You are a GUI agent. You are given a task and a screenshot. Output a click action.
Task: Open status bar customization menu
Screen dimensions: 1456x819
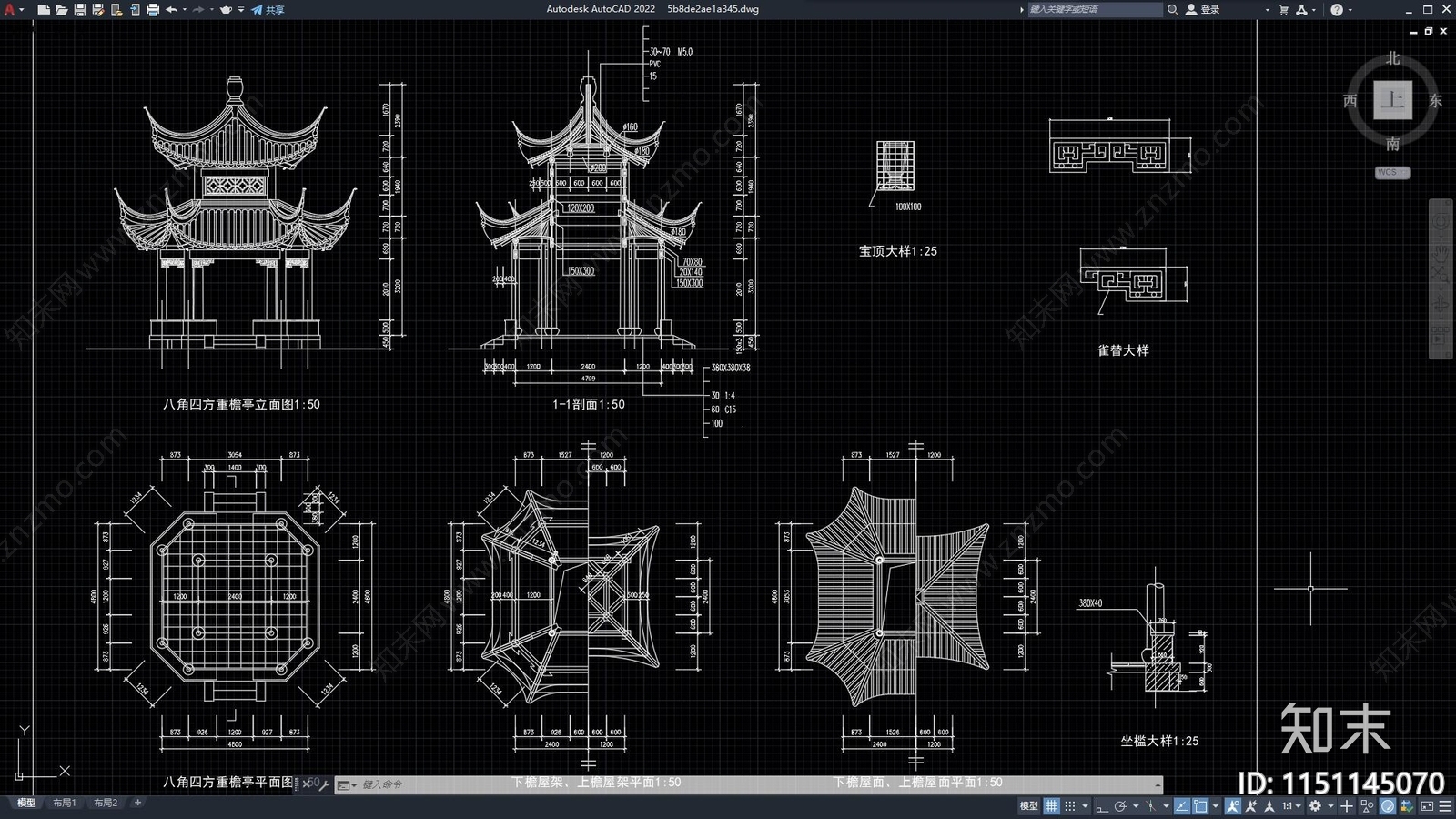point(1445,805)
